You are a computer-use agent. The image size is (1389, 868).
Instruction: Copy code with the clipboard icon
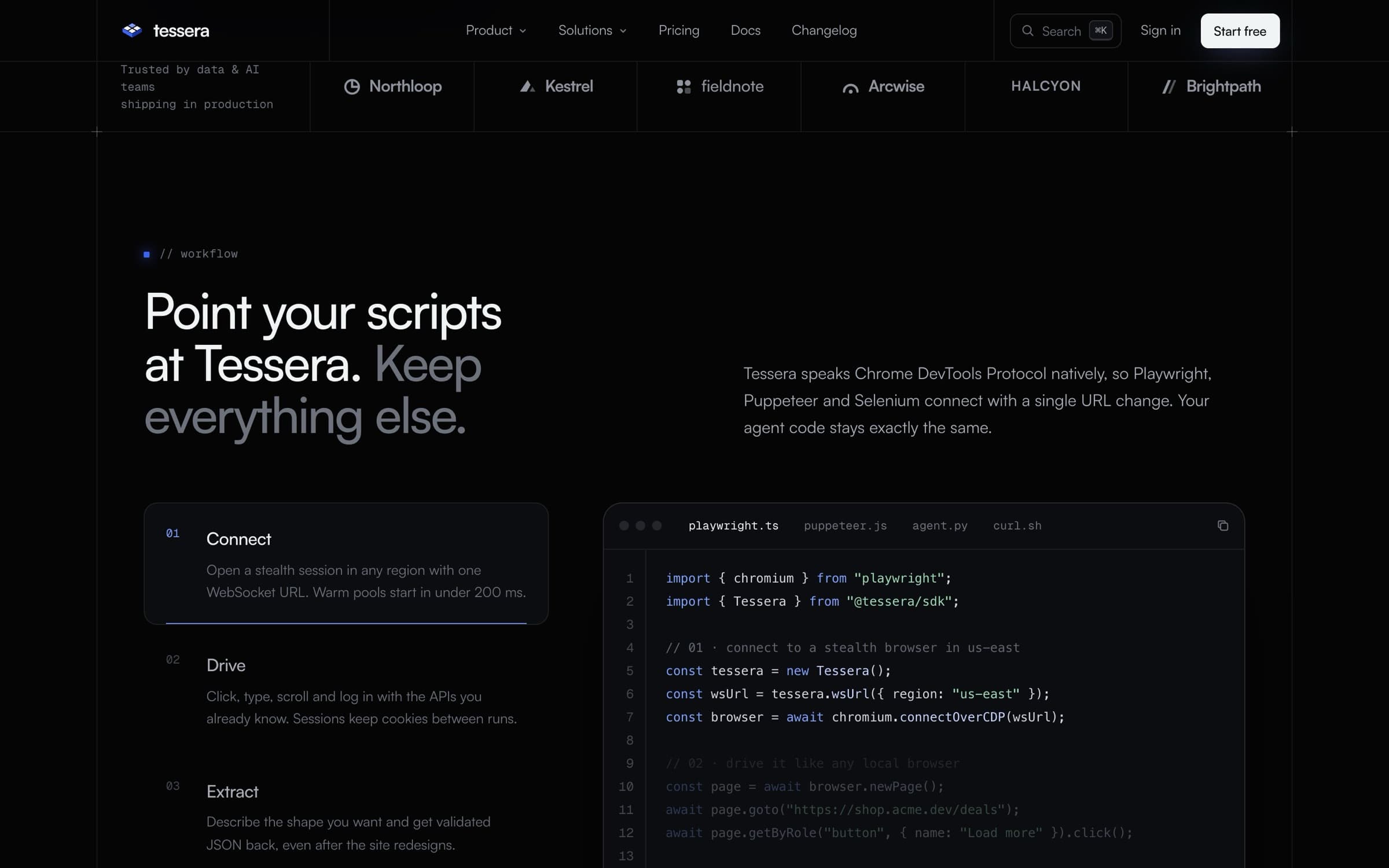click(x=1222, y=525)
